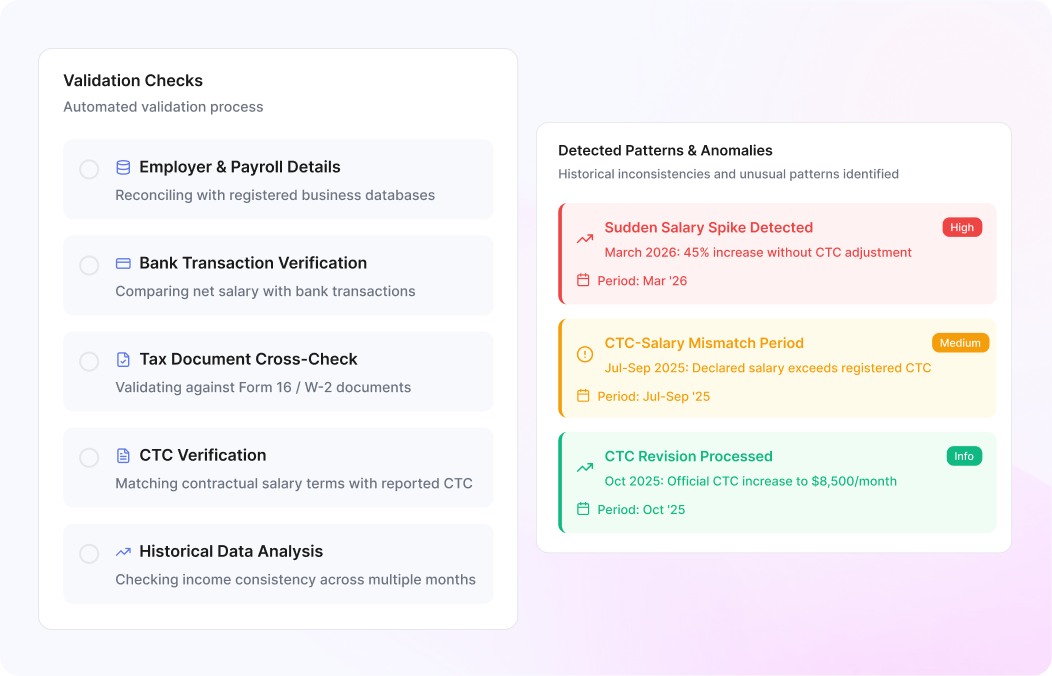Select the circle status for Bank Transaction Verification
This screenshot has height=676, width=1052.
(x=89, y=266)
